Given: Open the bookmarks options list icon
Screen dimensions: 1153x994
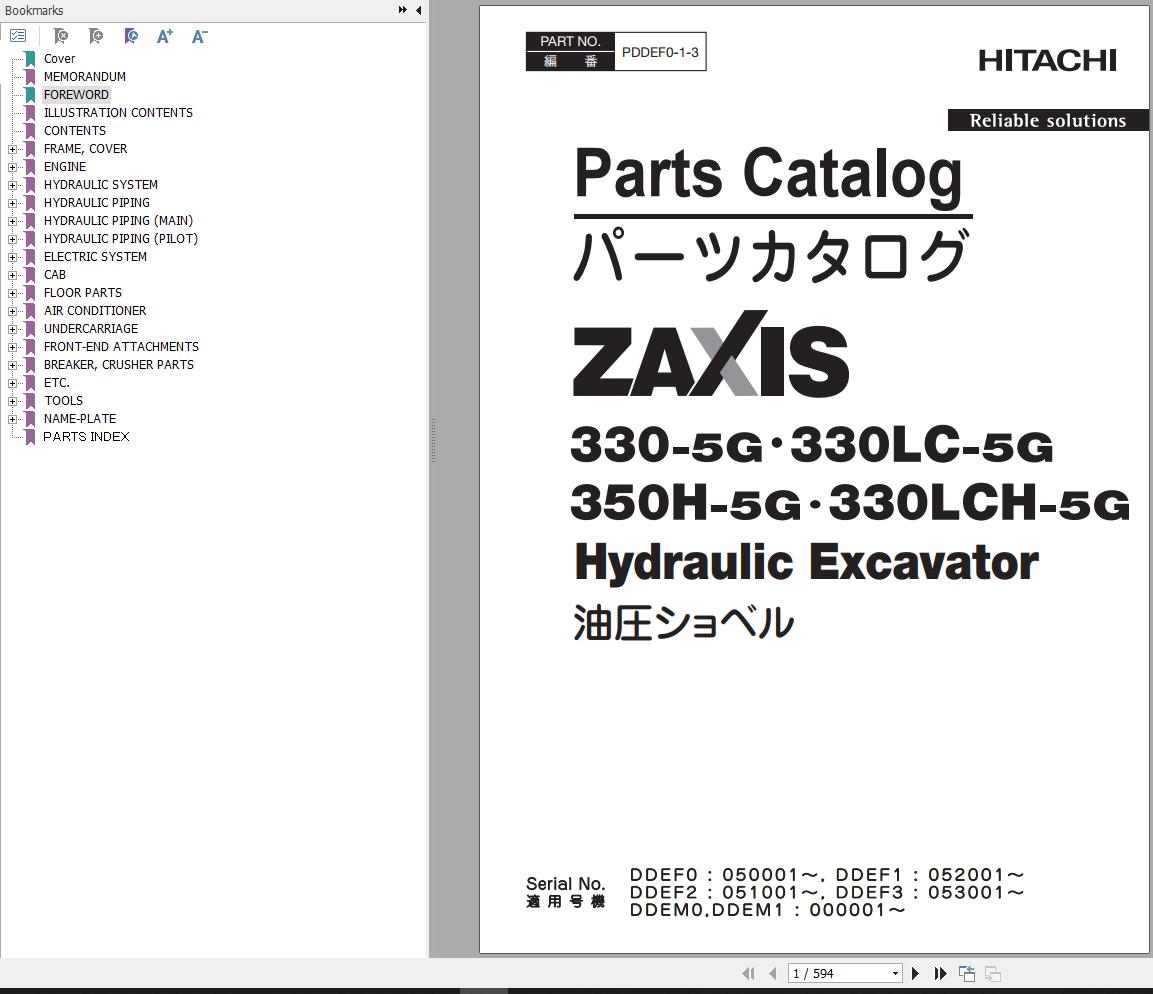Looking at the screenshot, I should pos(18,35).
